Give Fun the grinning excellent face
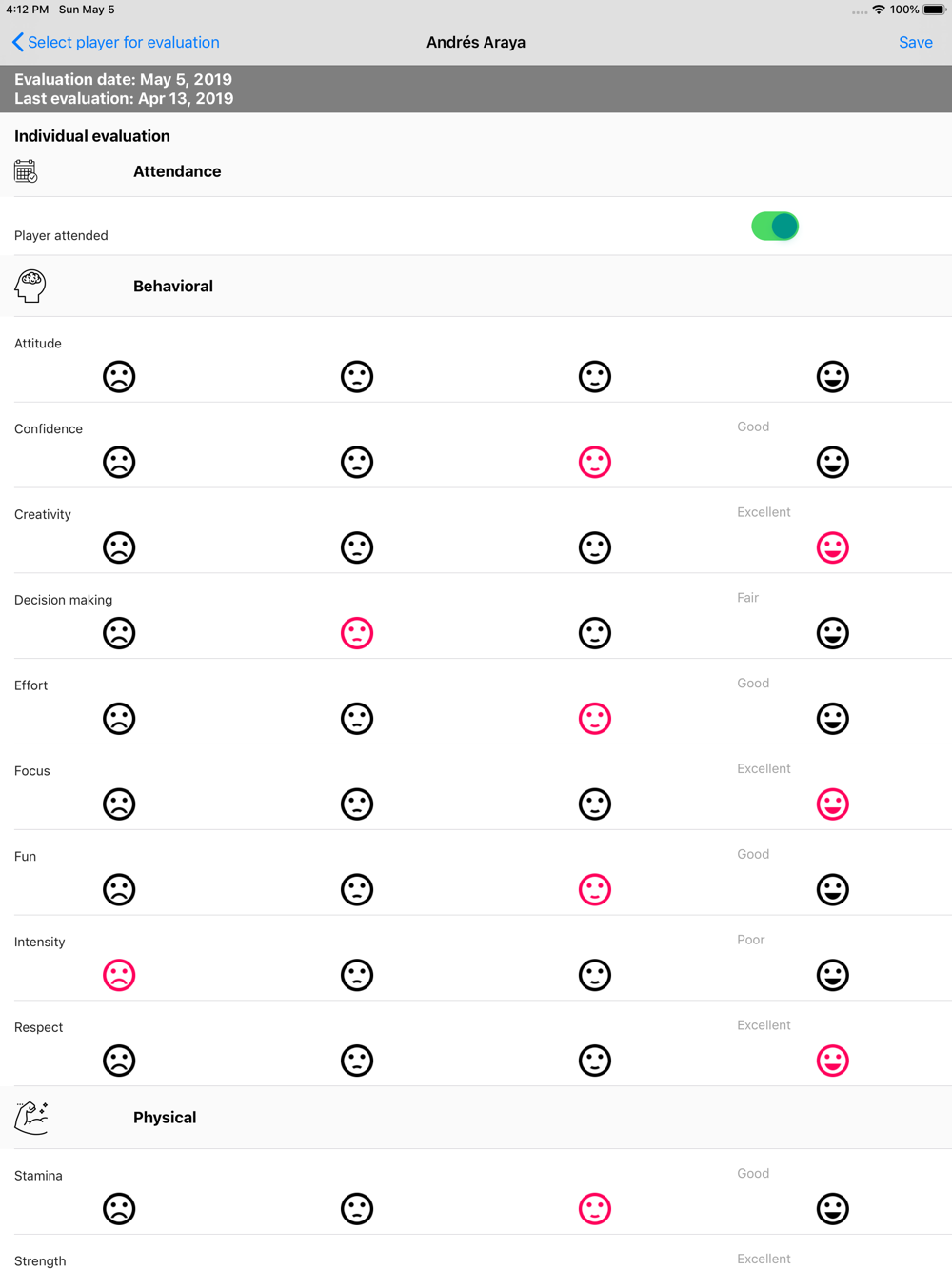 click(833, 890)
